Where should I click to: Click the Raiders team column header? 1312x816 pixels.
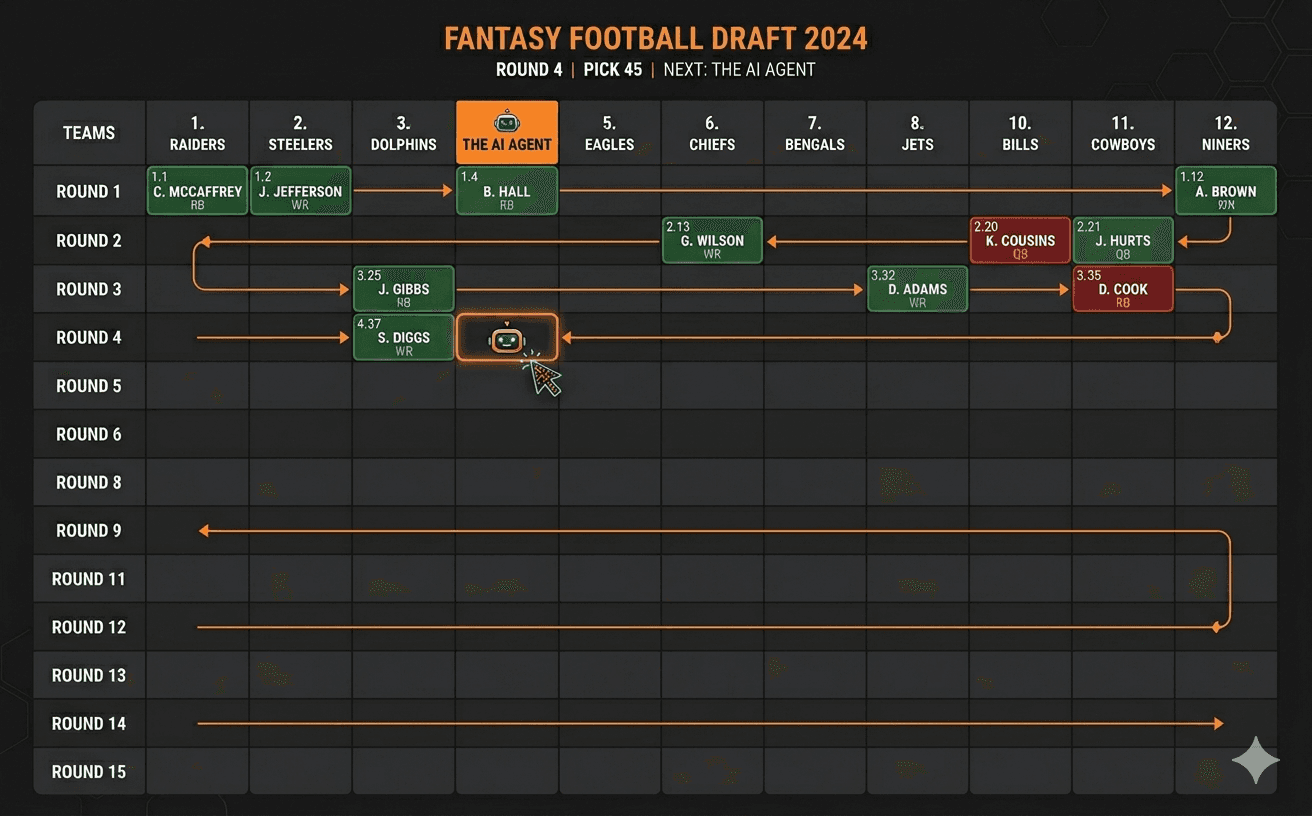click(x=197, y=131)
